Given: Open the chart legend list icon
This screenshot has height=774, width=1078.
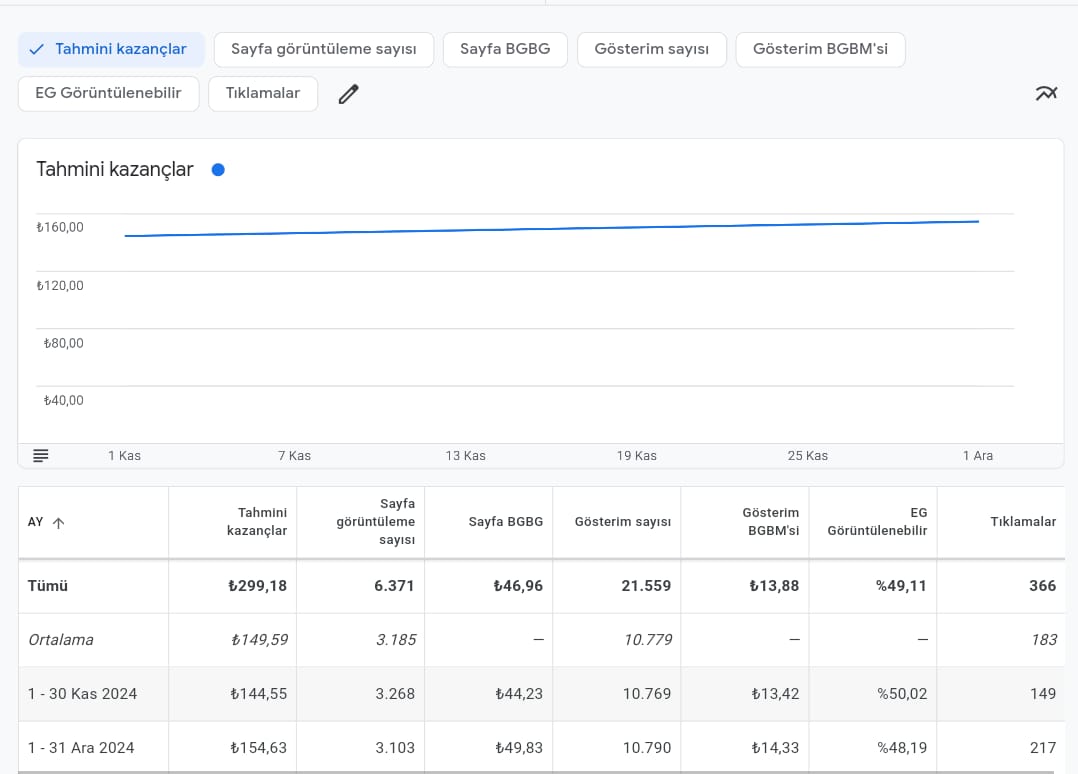Looking at the screenshot, I should 41,455.
